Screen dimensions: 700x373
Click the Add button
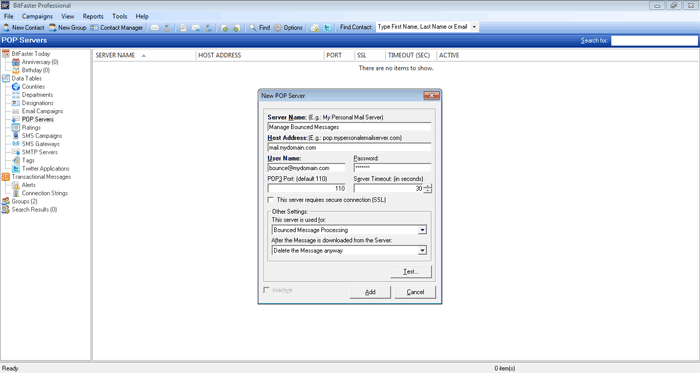pyautogui.click(x=370, y=292)
